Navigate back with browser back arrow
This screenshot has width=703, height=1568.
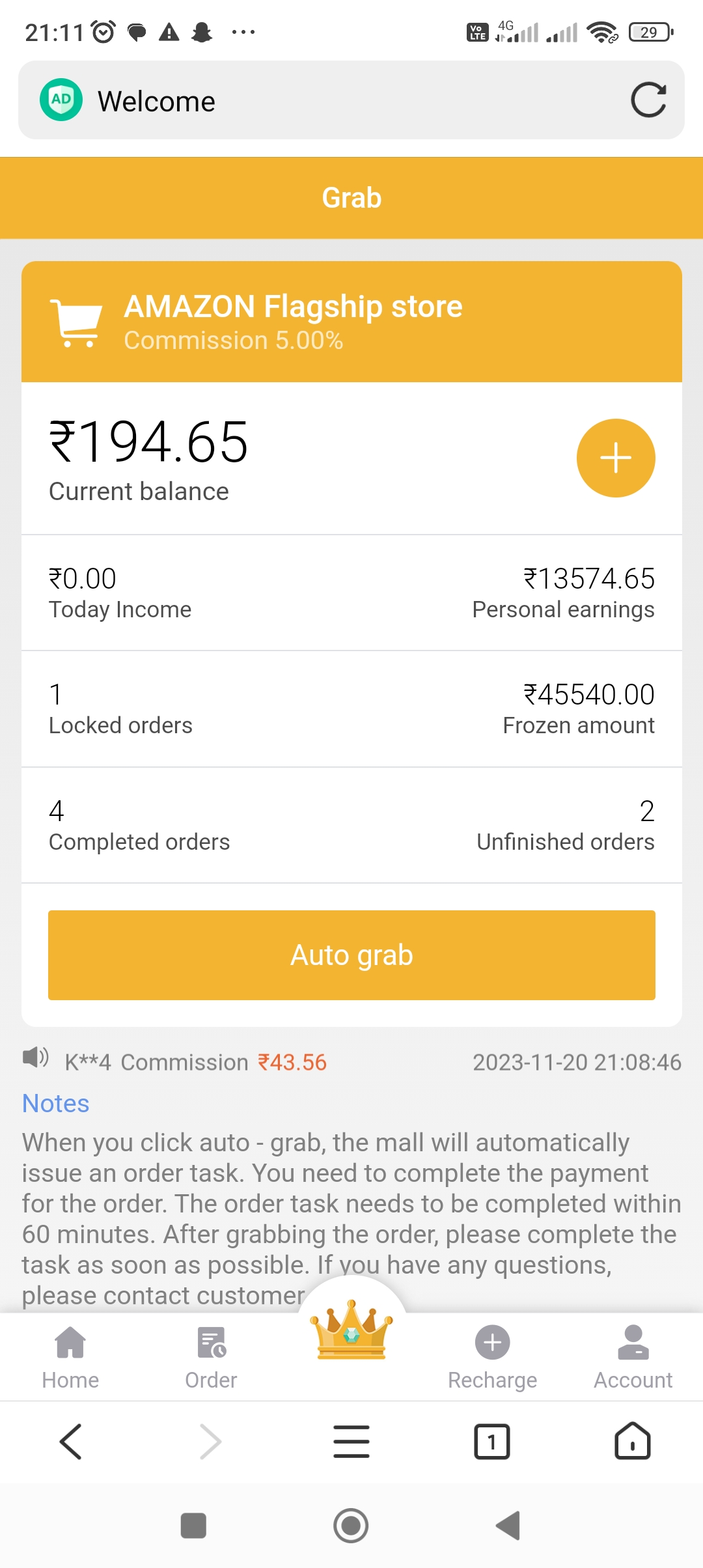70,1442
